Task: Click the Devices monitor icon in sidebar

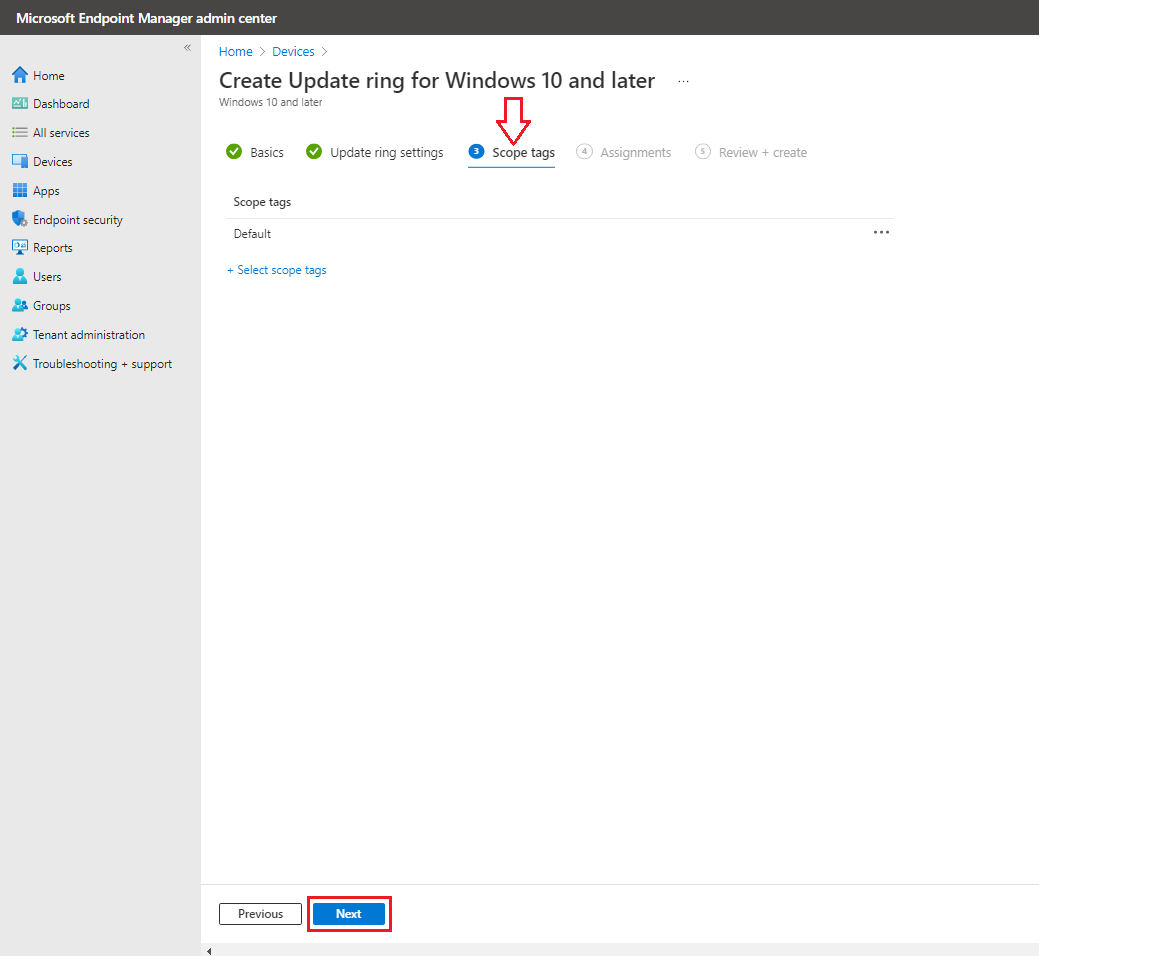Action: [x=20, y=162]
